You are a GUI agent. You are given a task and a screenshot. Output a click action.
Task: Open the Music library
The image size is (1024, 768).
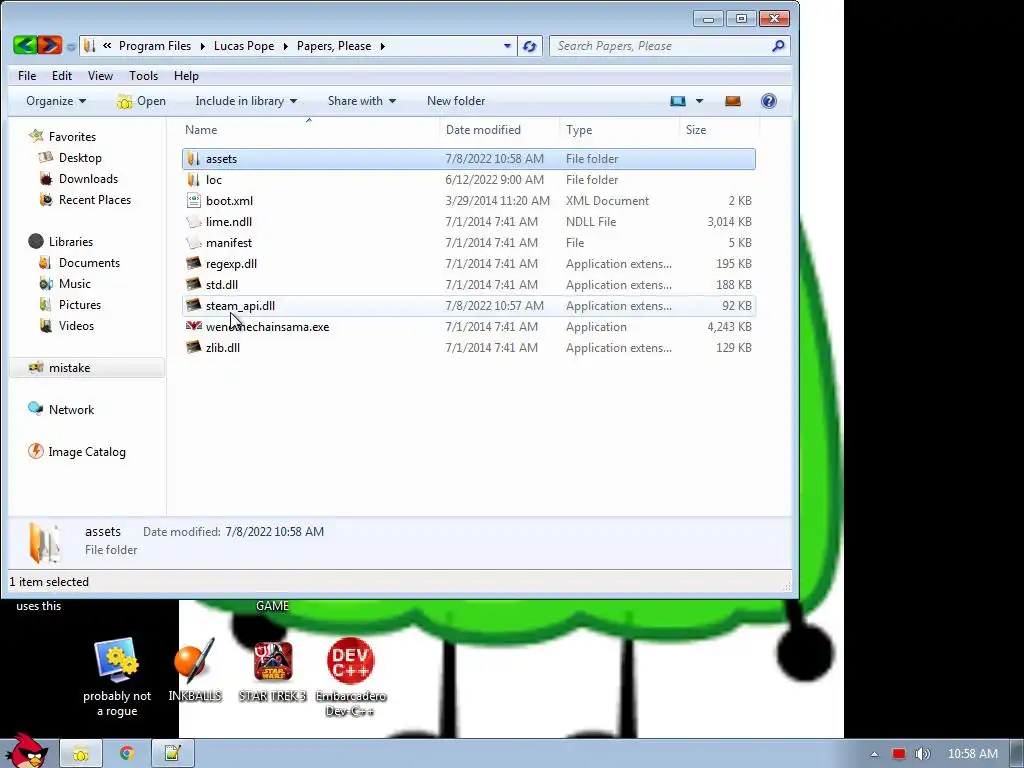tap(74, 283)
